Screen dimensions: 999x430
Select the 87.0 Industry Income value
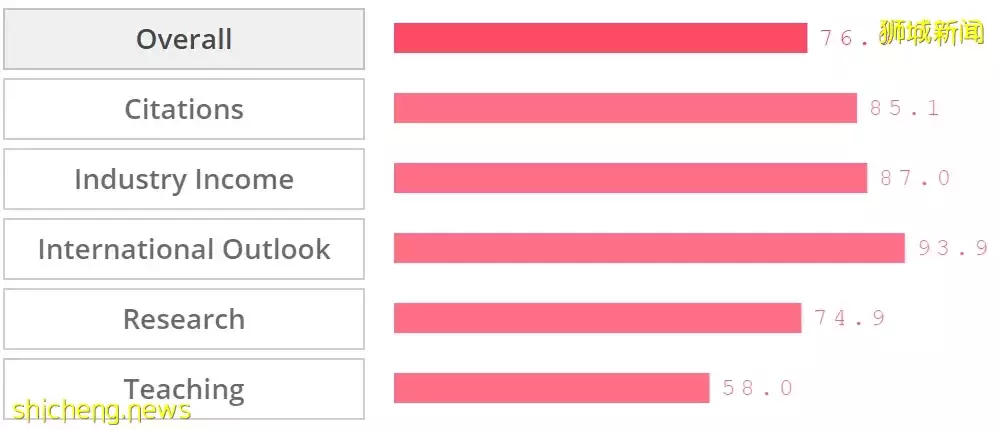click(914, 178)
